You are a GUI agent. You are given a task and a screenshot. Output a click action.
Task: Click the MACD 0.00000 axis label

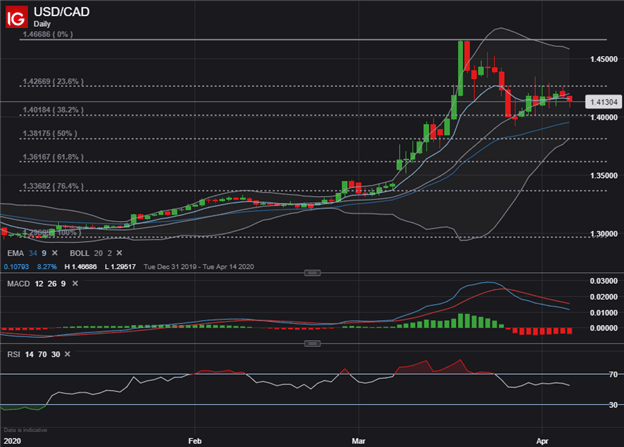(x=604, y=328)
